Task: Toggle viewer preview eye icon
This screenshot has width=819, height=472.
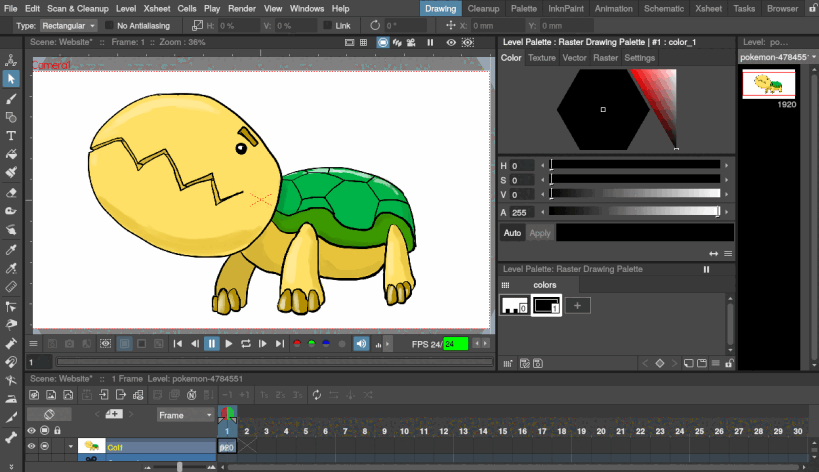Action: coord(451,42)
